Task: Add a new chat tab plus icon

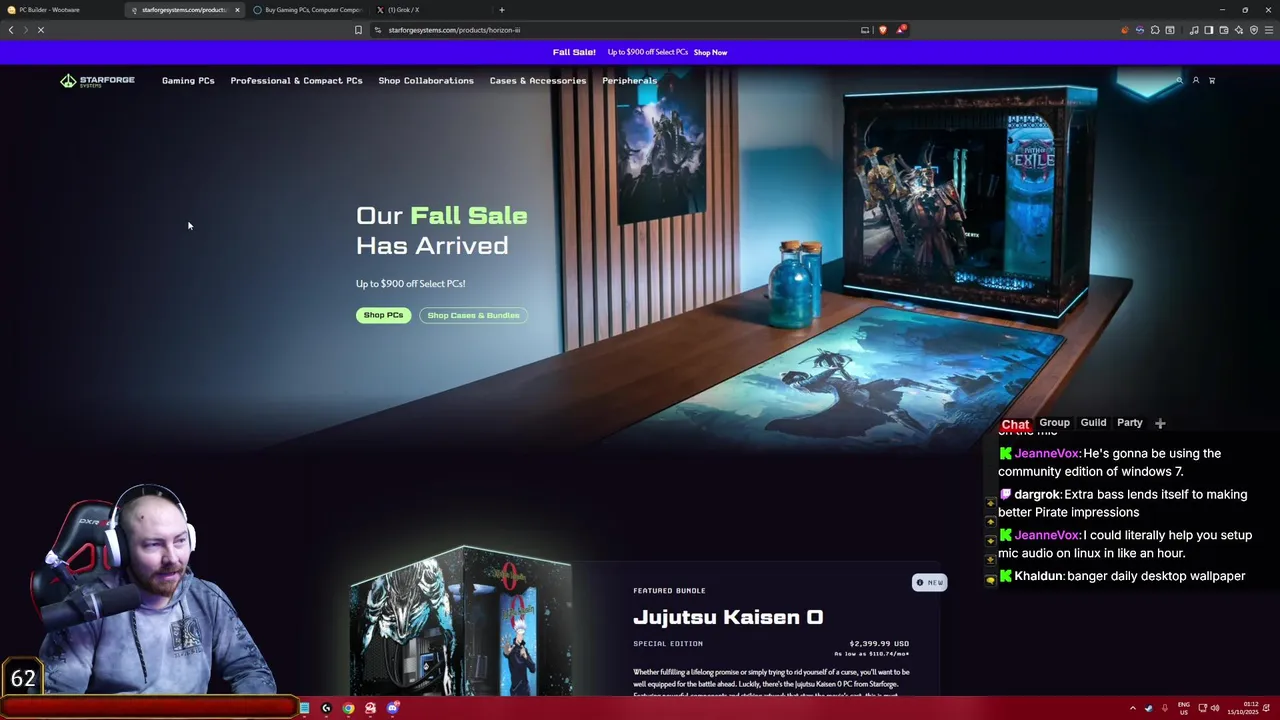Action: point(1160,423)
